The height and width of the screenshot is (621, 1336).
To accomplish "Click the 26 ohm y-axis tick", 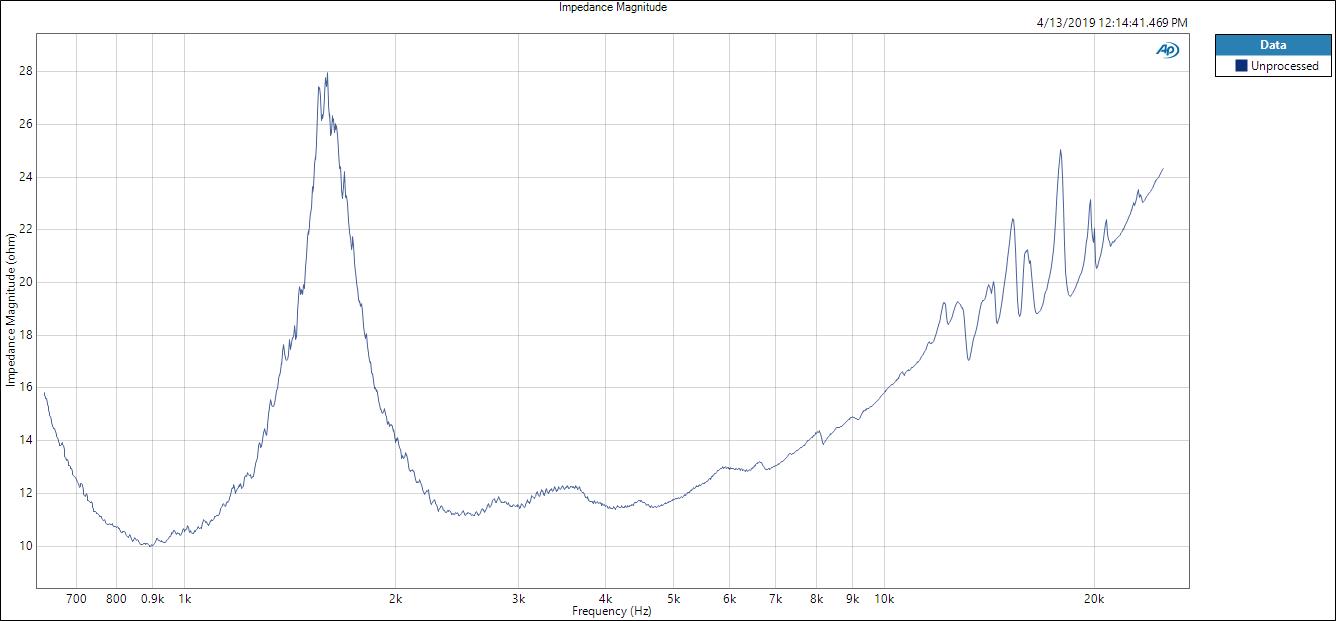I will click(x=24, y=124).
